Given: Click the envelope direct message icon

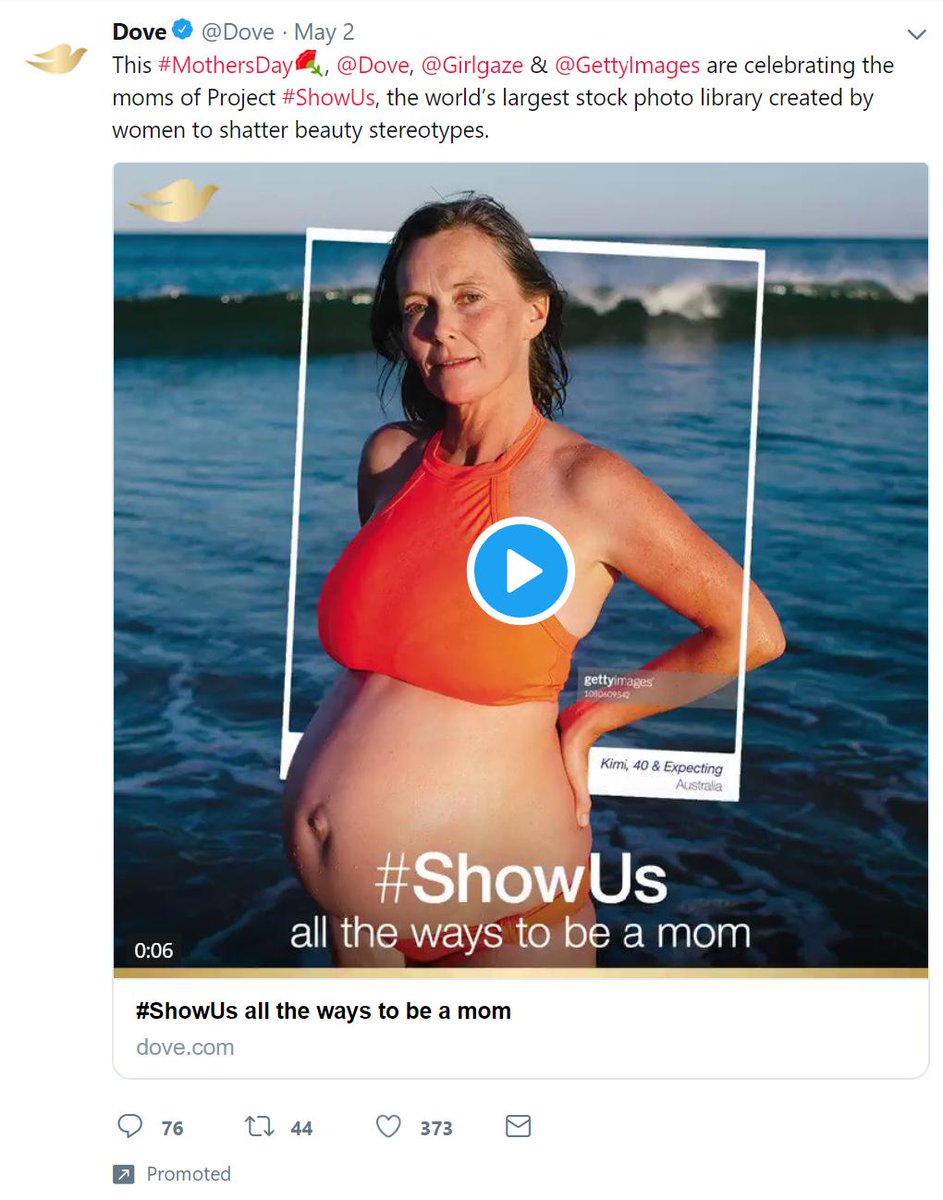Looking at the screenshot, I should point(517,1127).
